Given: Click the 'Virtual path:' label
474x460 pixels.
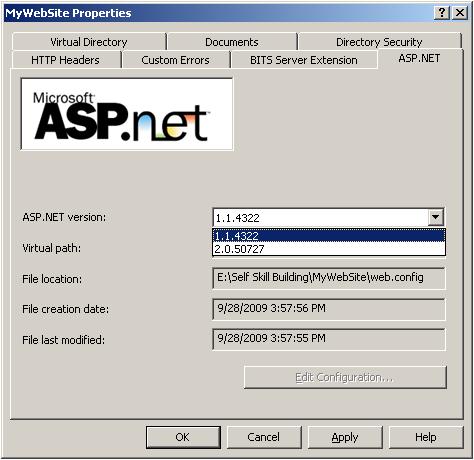Looking at the screenshot, I should 51,248.
